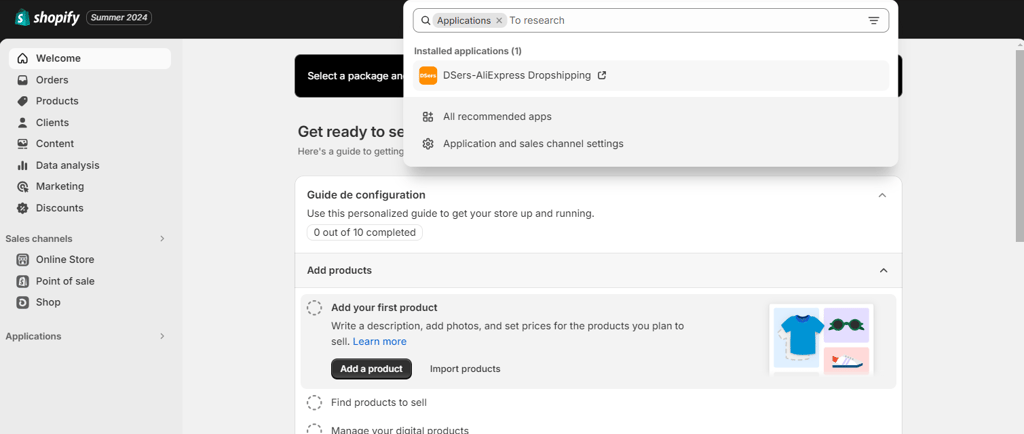Expand the Applications section chevron in sidebar
Image resolution: width=1024 pixels, height=434 pixels.
point(162,336)
